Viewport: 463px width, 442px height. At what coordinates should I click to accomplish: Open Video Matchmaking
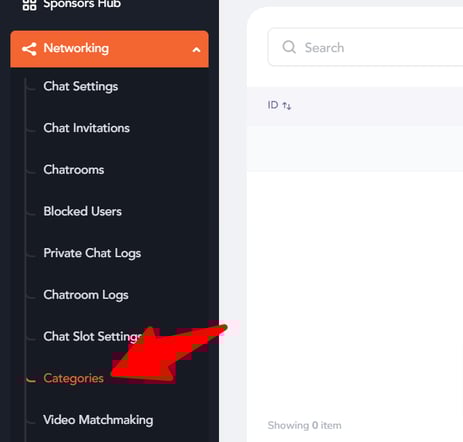tap(98, 420)
